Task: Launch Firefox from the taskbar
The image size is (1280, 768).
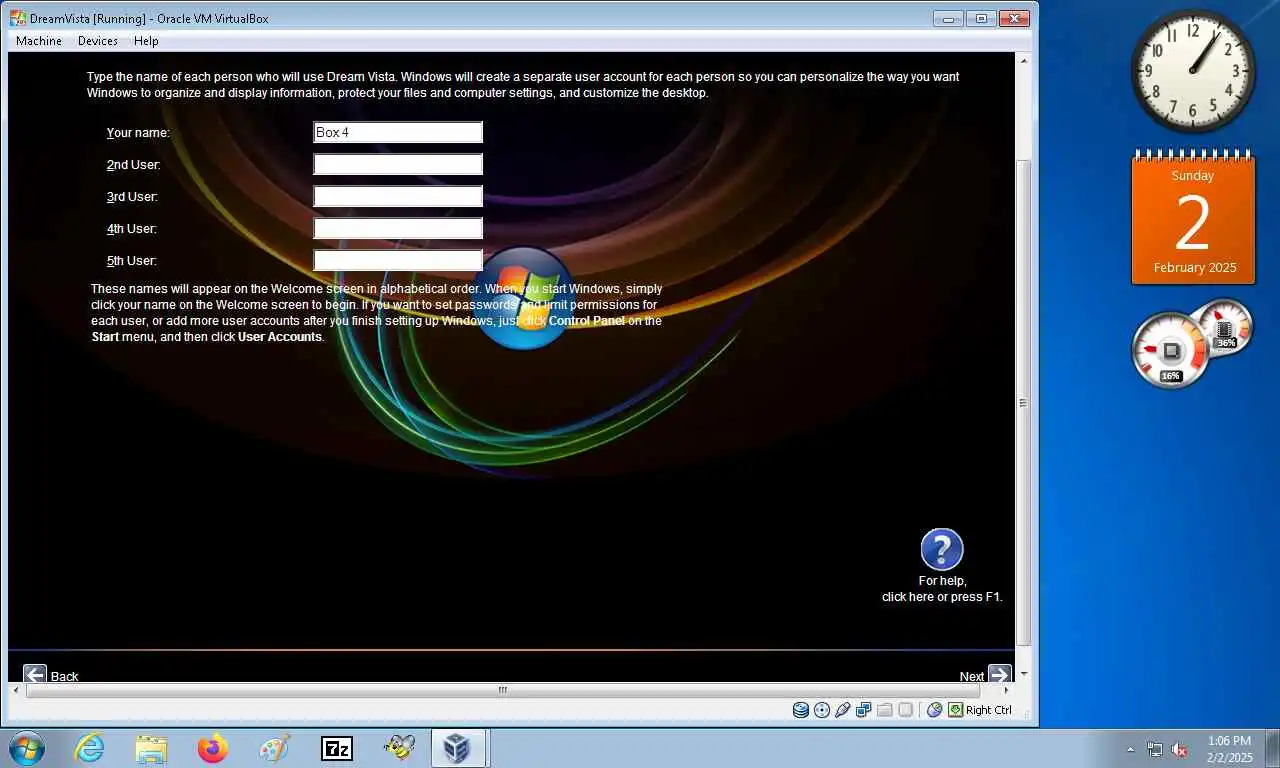Action: click(x=213, y=748)
